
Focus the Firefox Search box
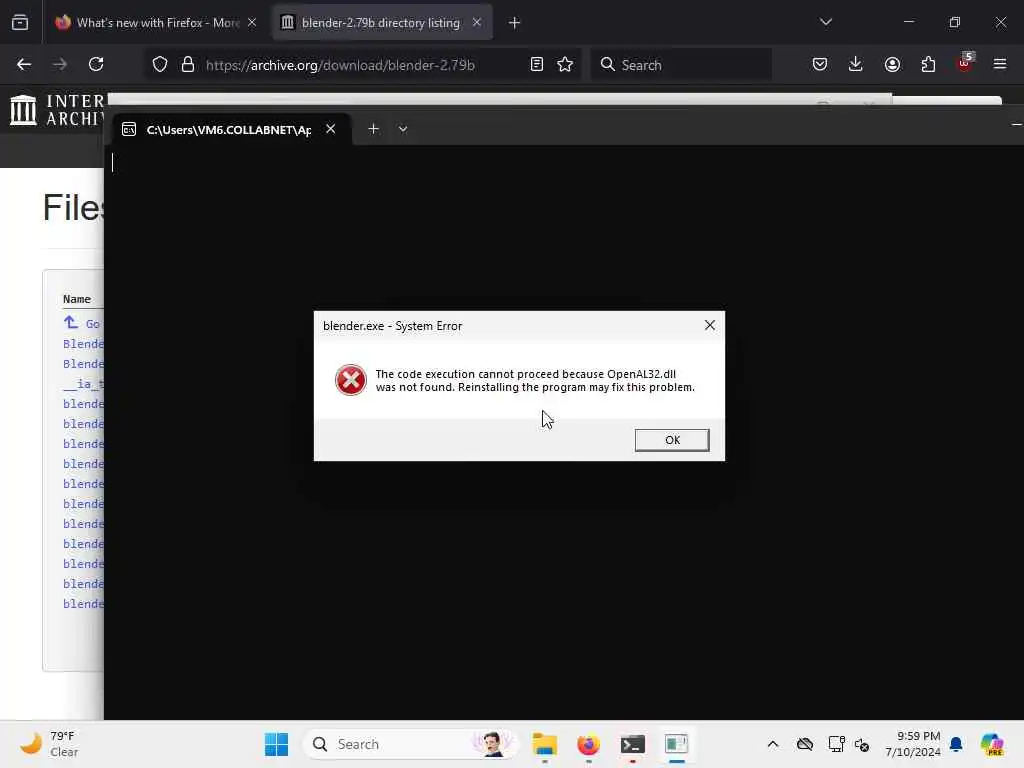(681, 65)
